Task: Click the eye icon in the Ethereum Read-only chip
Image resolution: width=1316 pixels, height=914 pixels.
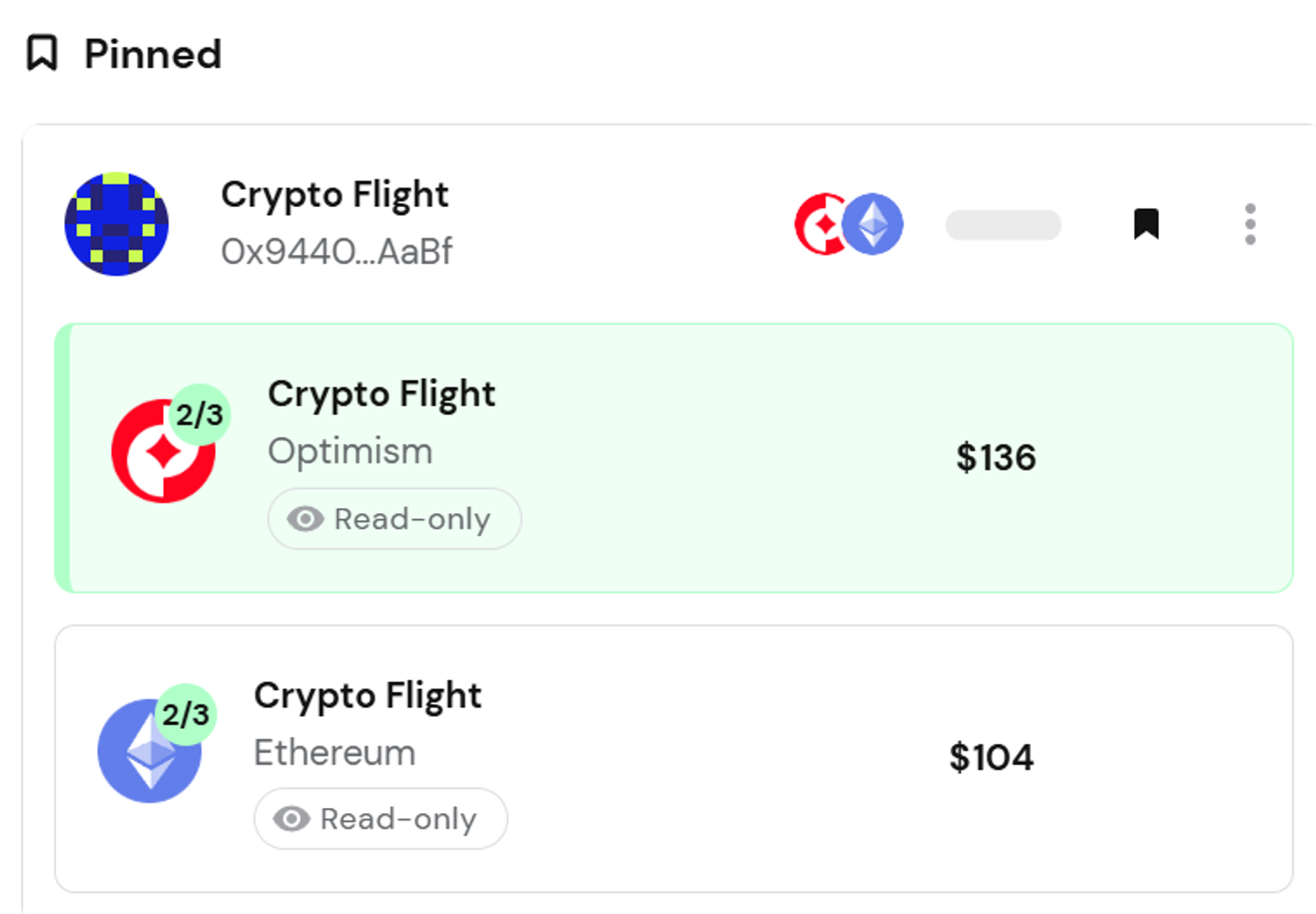Action: (291, 819)
